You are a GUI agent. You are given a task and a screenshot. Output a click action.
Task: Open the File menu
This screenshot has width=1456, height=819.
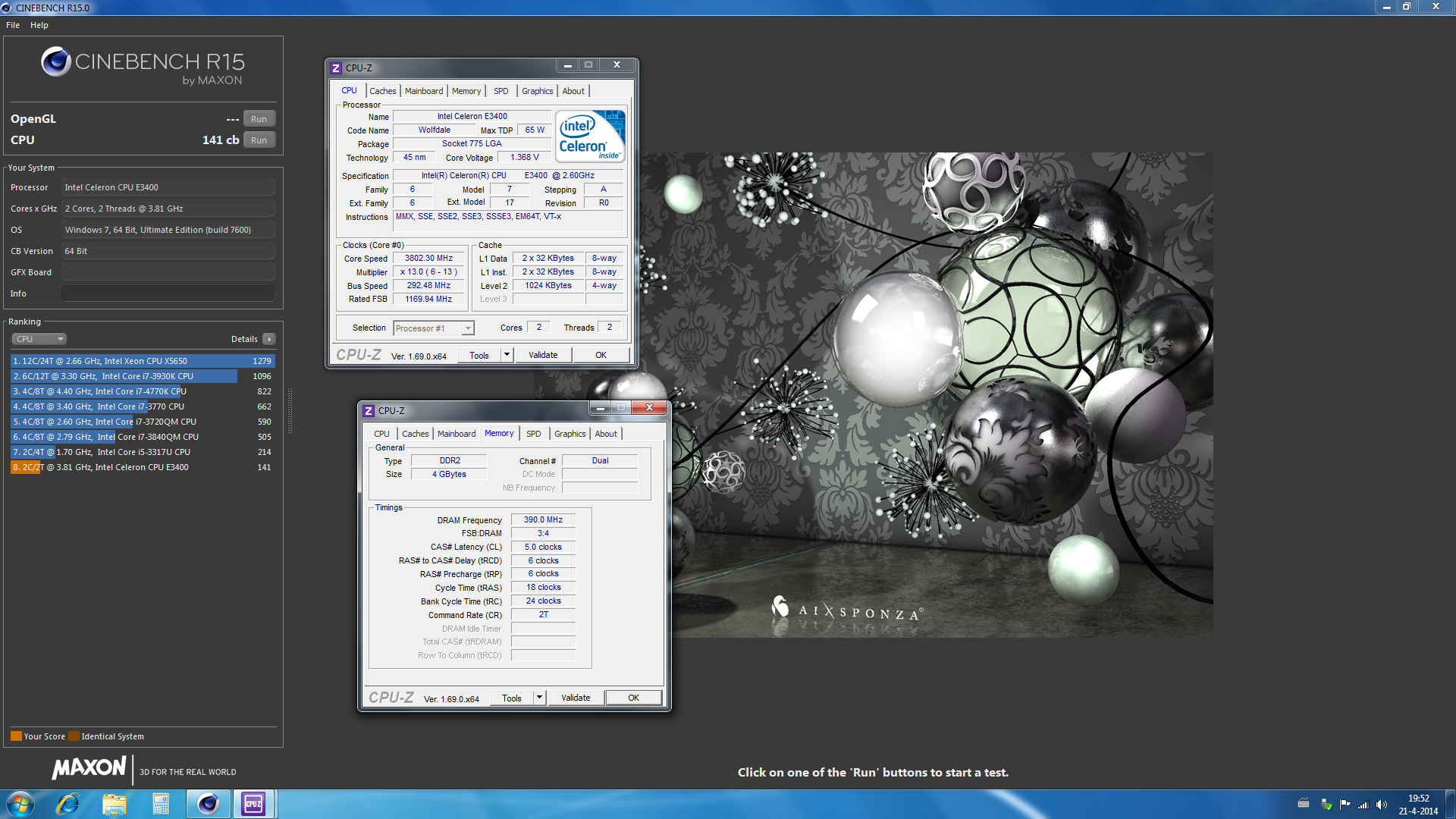point(13,25)
